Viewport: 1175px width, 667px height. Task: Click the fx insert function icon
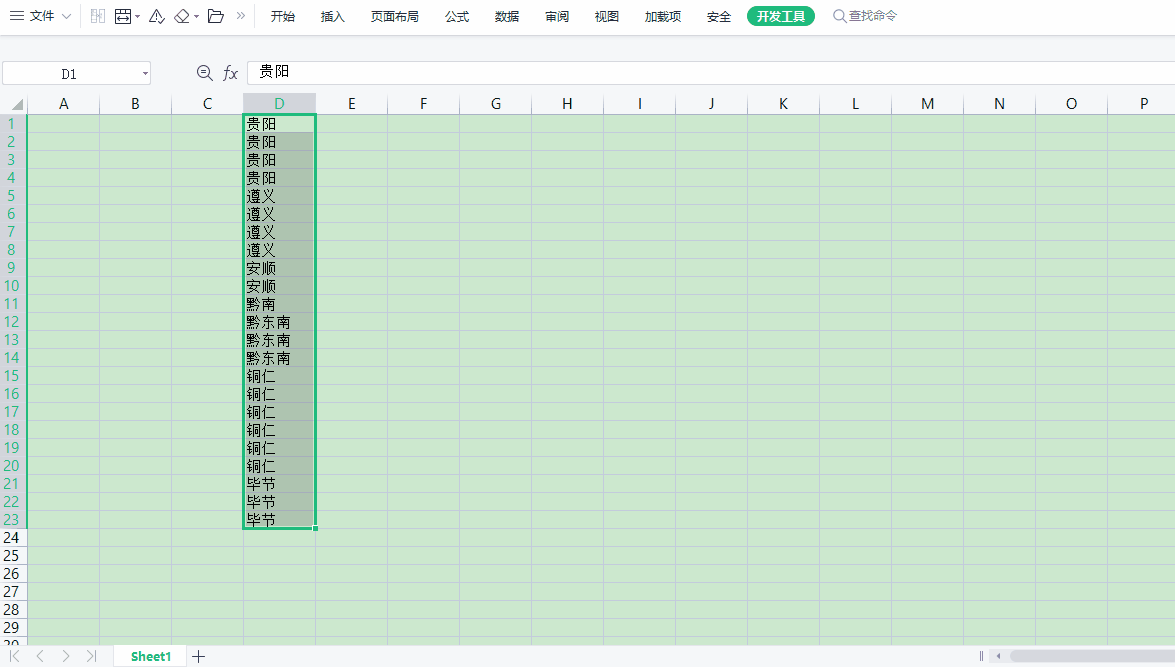coord(230,73)
